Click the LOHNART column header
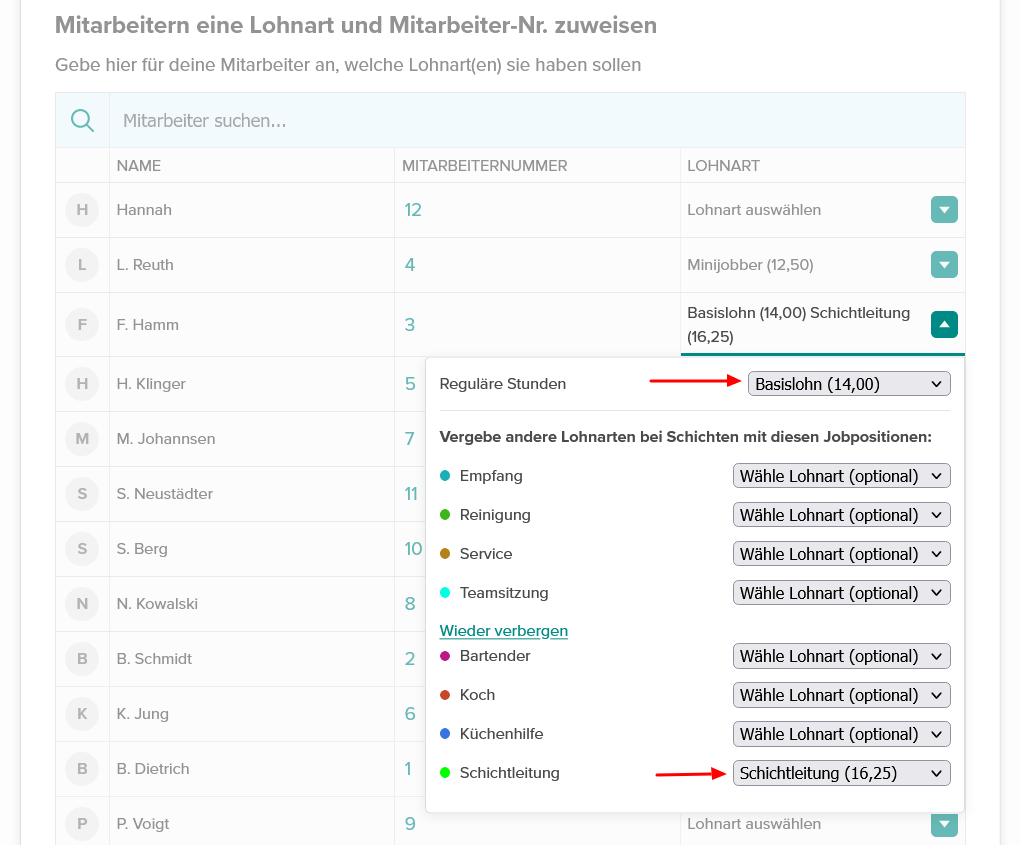The height and width of the screenshot is (845, 1020). tap(723, 166)
